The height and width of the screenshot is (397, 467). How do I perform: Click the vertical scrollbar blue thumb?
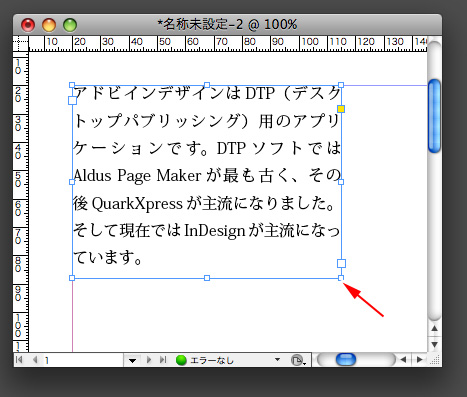434,116
